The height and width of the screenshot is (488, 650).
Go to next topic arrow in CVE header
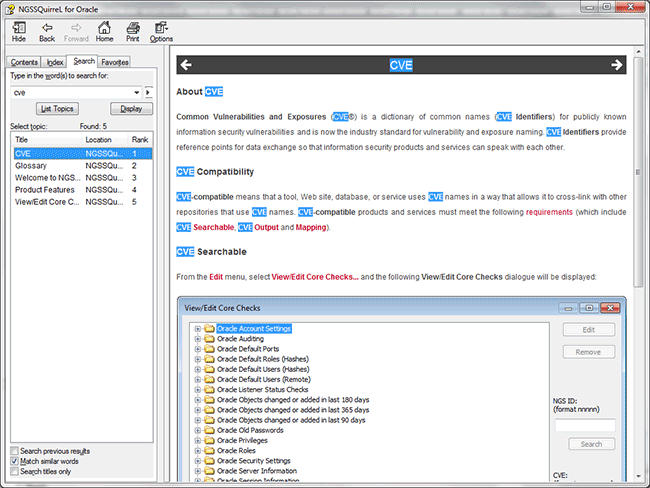pyautogui.click(x=616, y=65)
